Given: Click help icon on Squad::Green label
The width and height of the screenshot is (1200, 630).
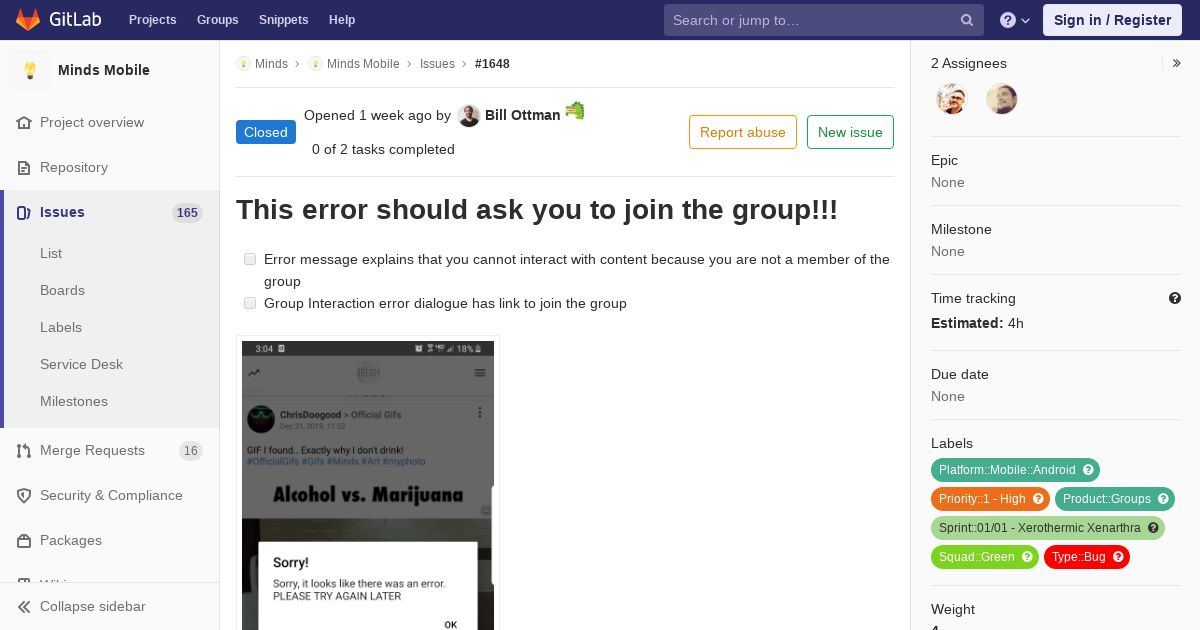Looking at the screenshot, I should click(1027, 557).
